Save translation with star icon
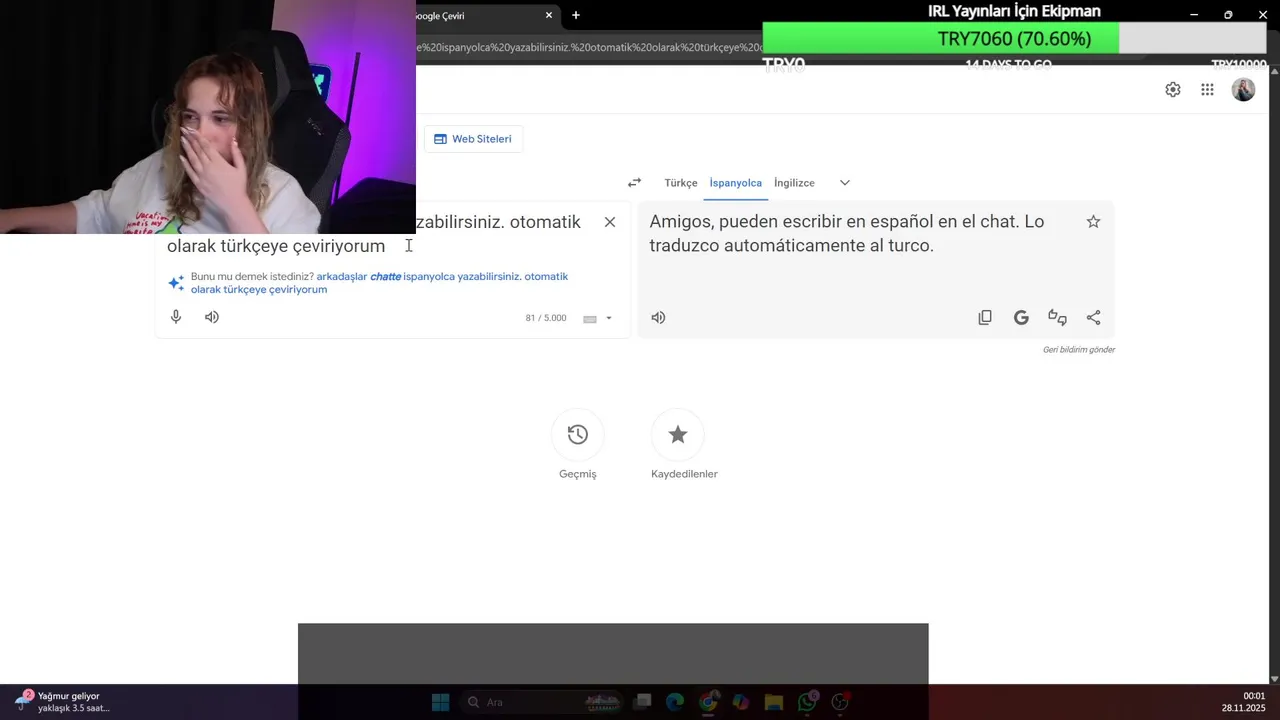1280x720 pixels. [x=1093, y=222]
